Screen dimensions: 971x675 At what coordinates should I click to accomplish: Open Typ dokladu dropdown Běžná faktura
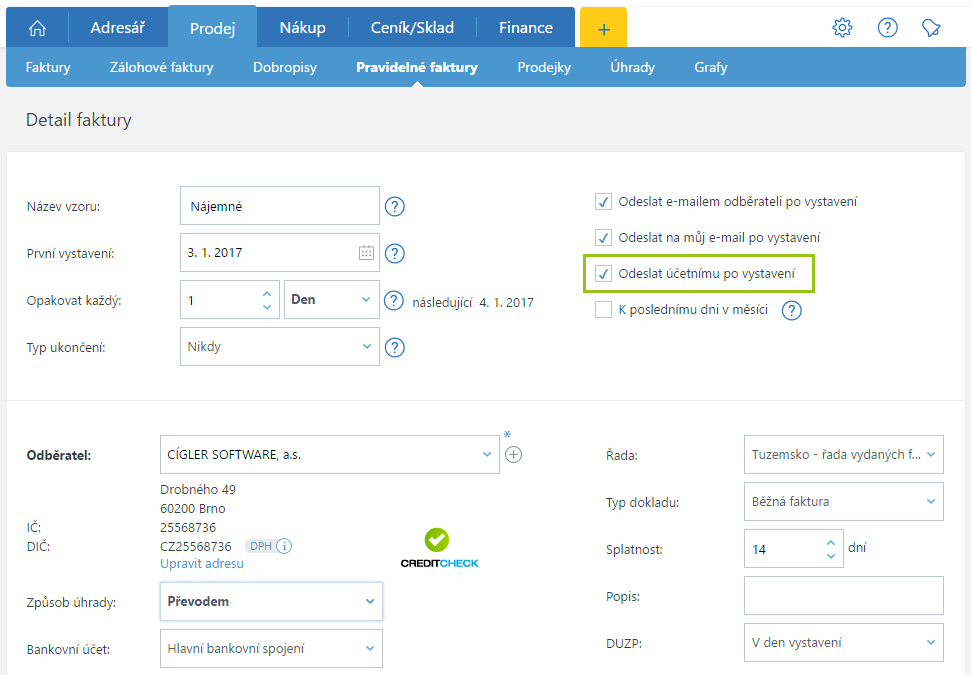point(843,502)
